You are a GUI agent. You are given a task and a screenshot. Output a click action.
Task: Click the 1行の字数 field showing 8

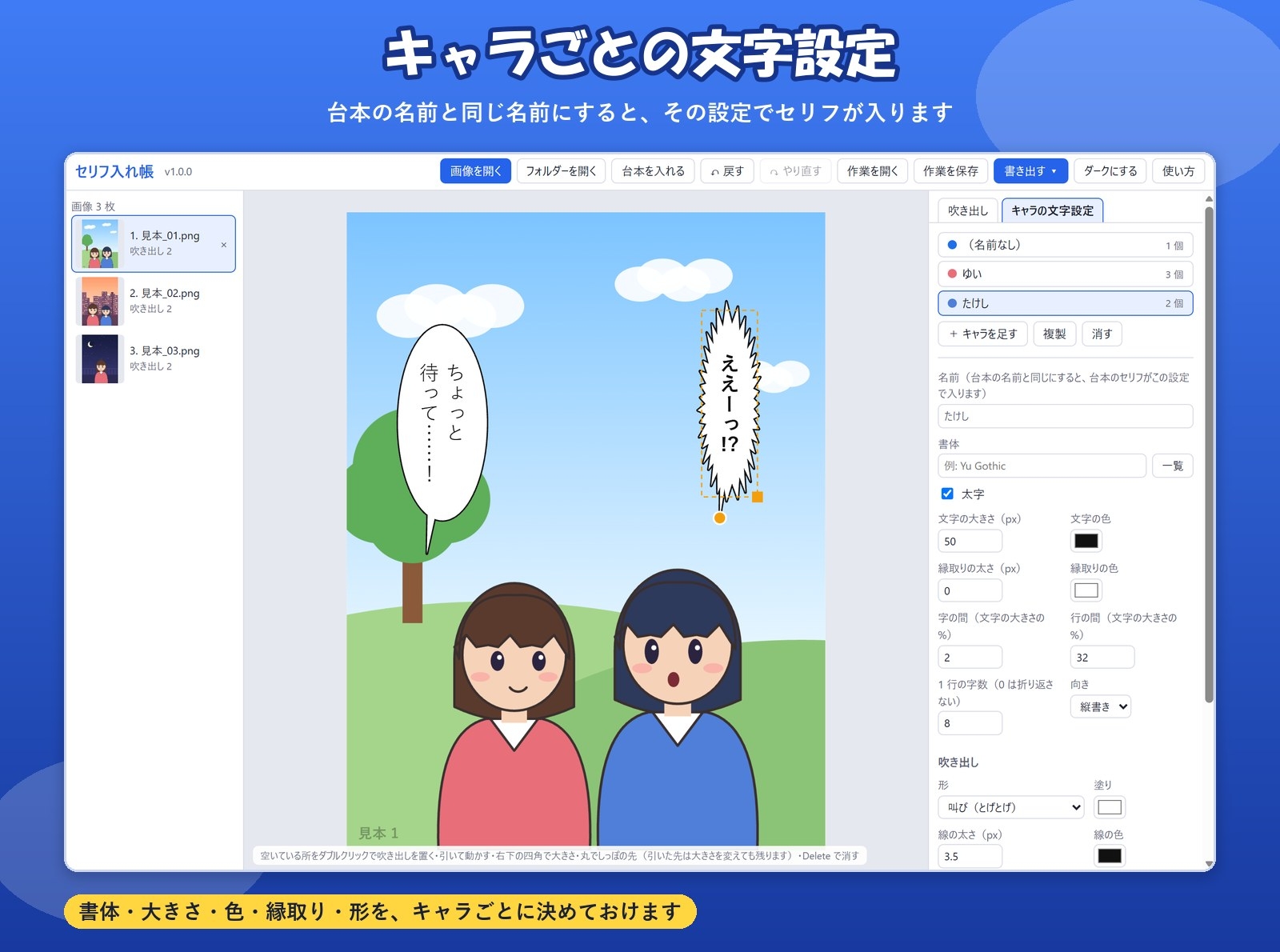coord(970,723)
